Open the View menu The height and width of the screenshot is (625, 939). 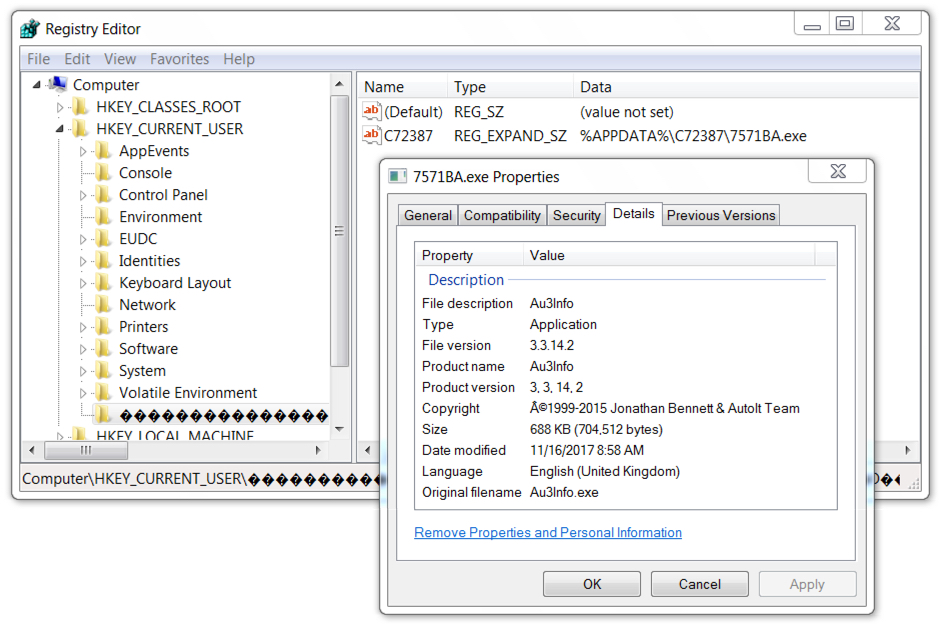coord(120,59)
